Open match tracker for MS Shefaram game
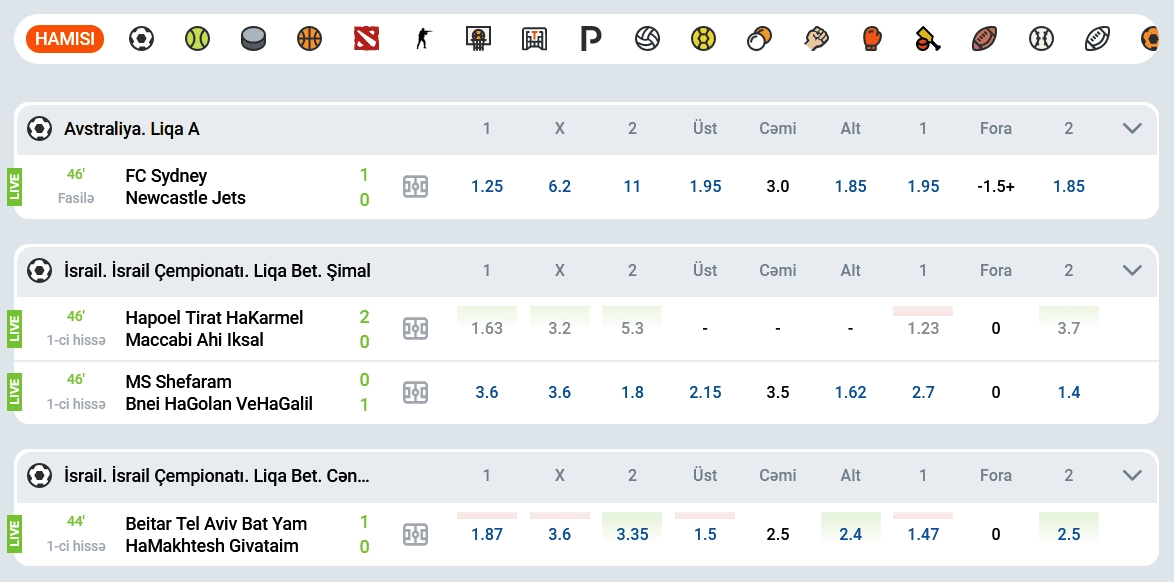 click(415, 393)
